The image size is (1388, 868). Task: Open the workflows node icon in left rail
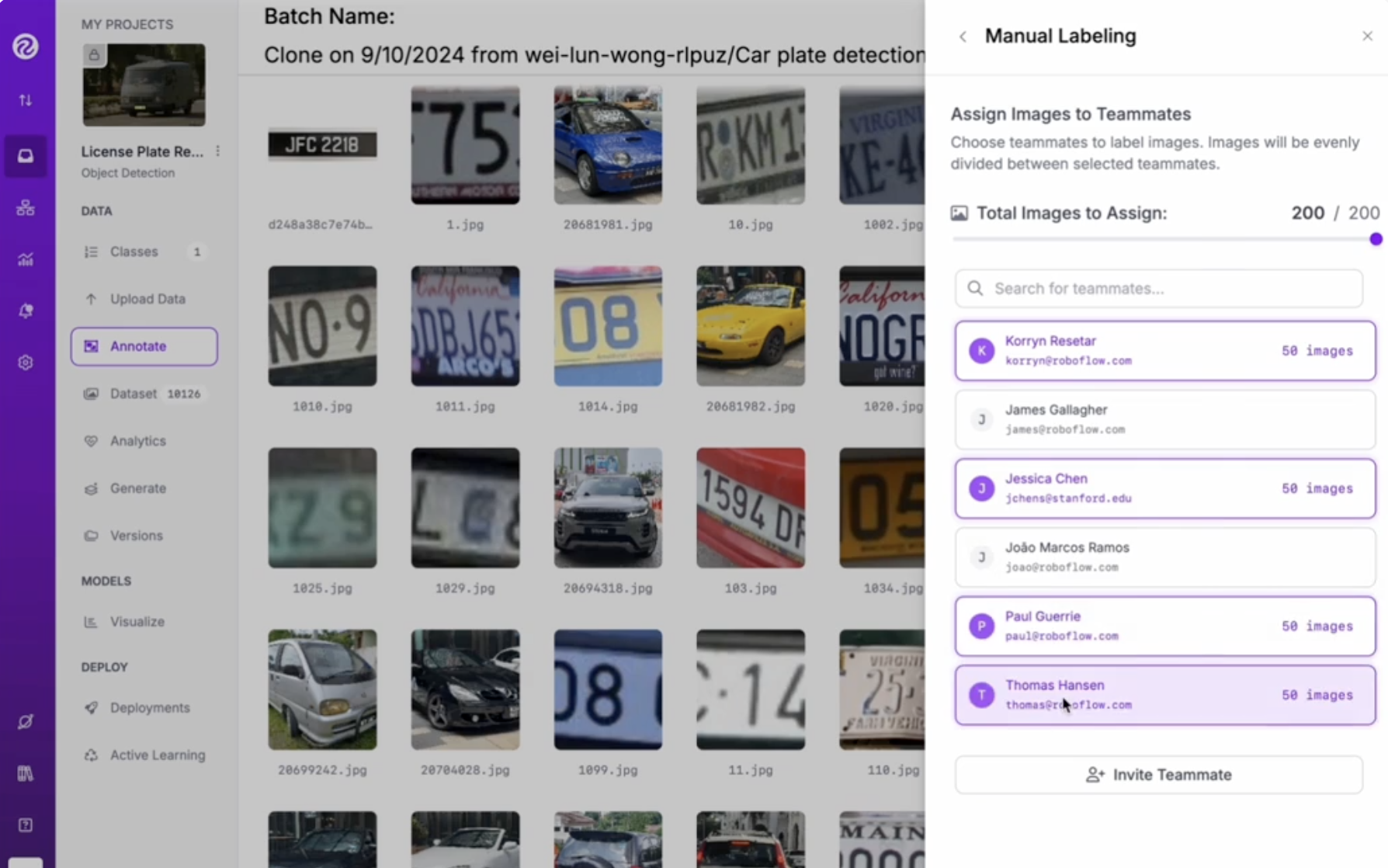(x=26, y=208)
